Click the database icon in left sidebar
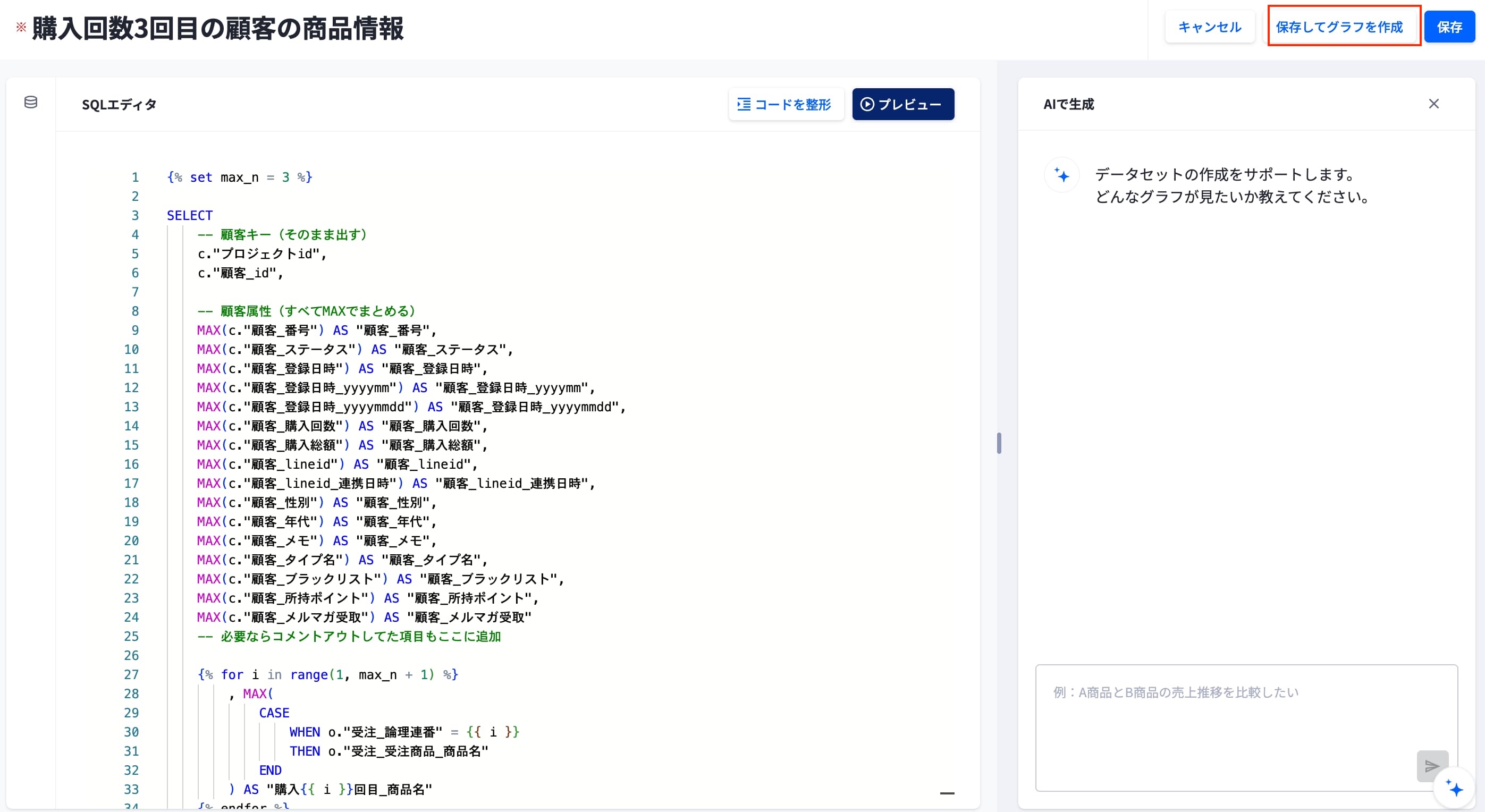Viewport: 1485px width, 812px height. pyautogui.click(x=30, y=103)
